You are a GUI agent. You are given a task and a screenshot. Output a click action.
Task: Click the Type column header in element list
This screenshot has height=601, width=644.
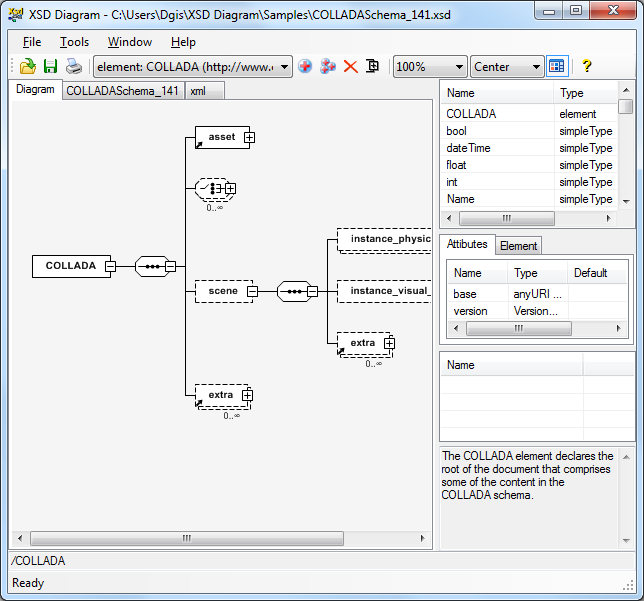(x=584, y=93)
